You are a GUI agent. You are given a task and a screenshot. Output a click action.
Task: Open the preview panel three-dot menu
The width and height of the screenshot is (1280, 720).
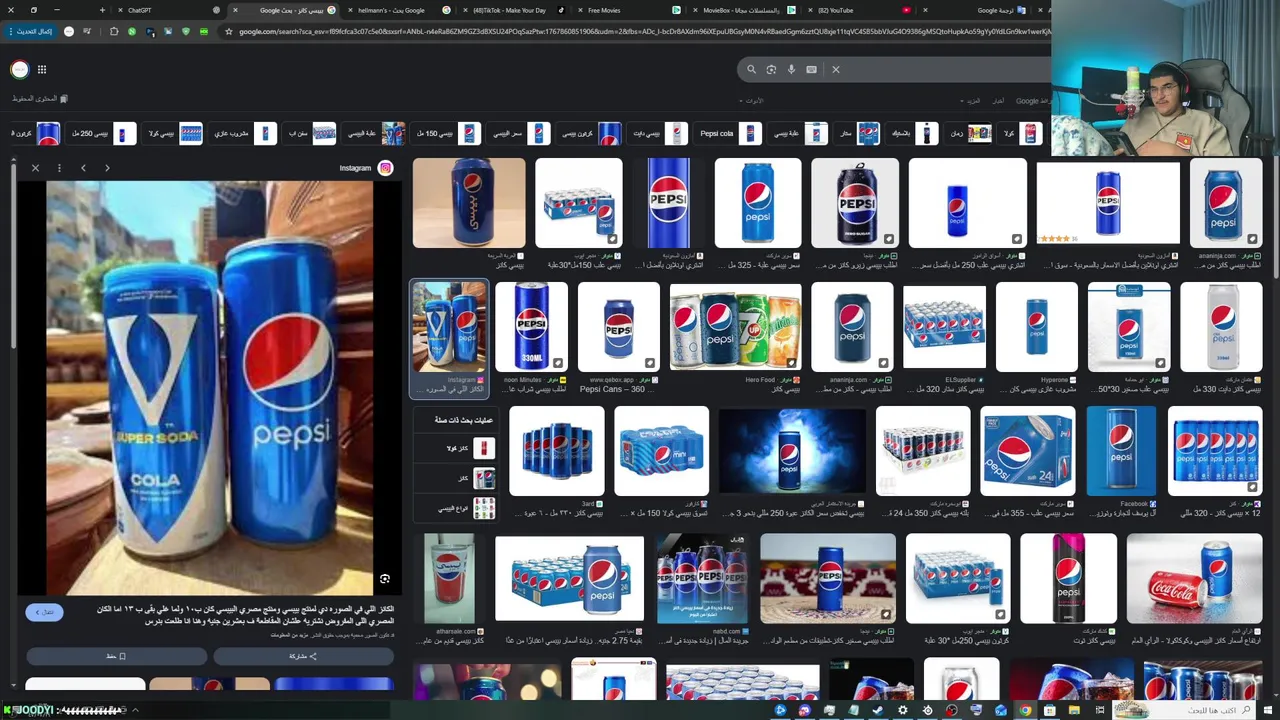pos(59,168)
